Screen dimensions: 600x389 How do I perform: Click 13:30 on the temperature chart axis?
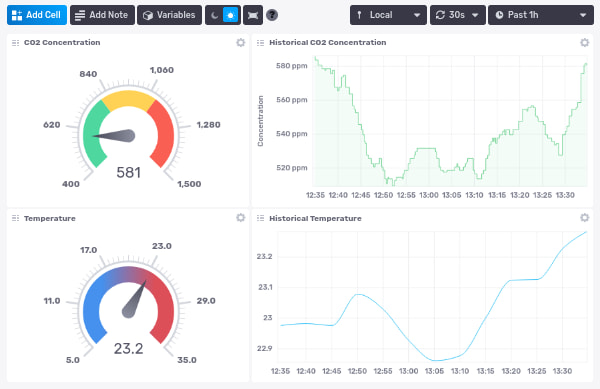click(562, 371)
